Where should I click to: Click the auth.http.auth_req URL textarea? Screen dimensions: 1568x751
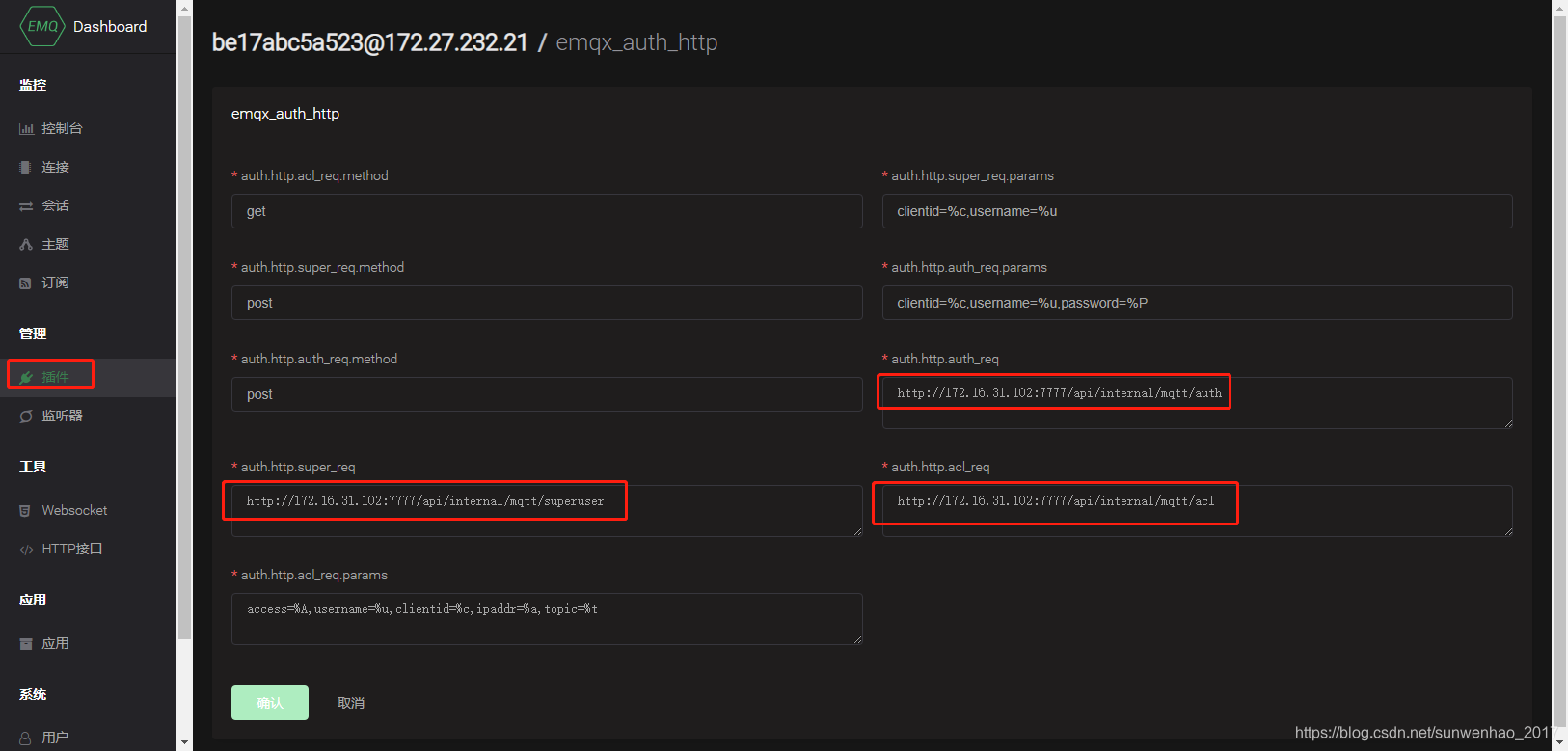coord(1197,403)
